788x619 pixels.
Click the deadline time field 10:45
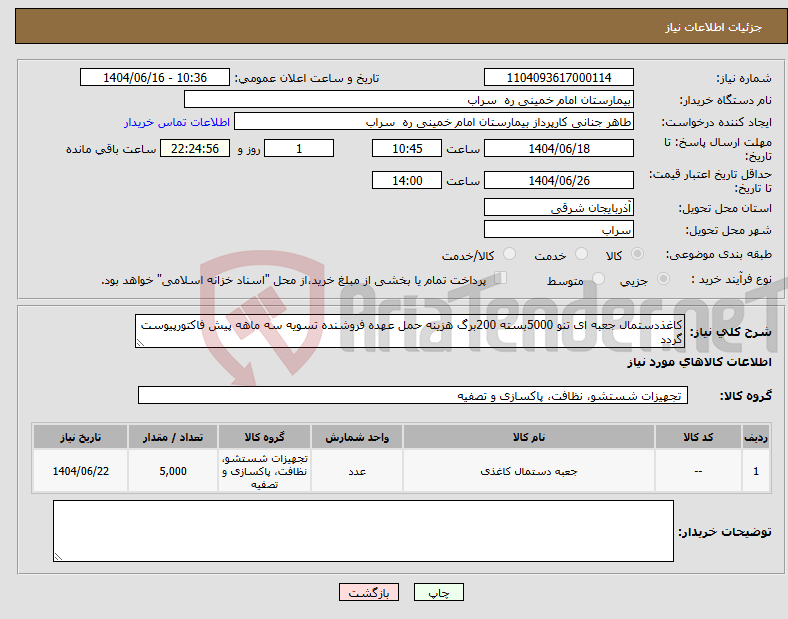click(407, 148)
